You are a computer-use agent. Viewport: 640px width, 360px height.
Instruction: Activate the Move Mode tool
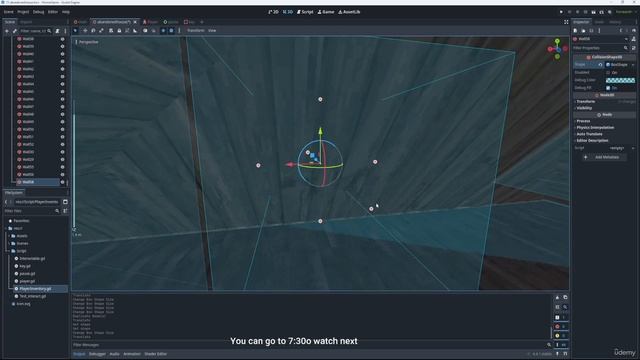point(85,31)
